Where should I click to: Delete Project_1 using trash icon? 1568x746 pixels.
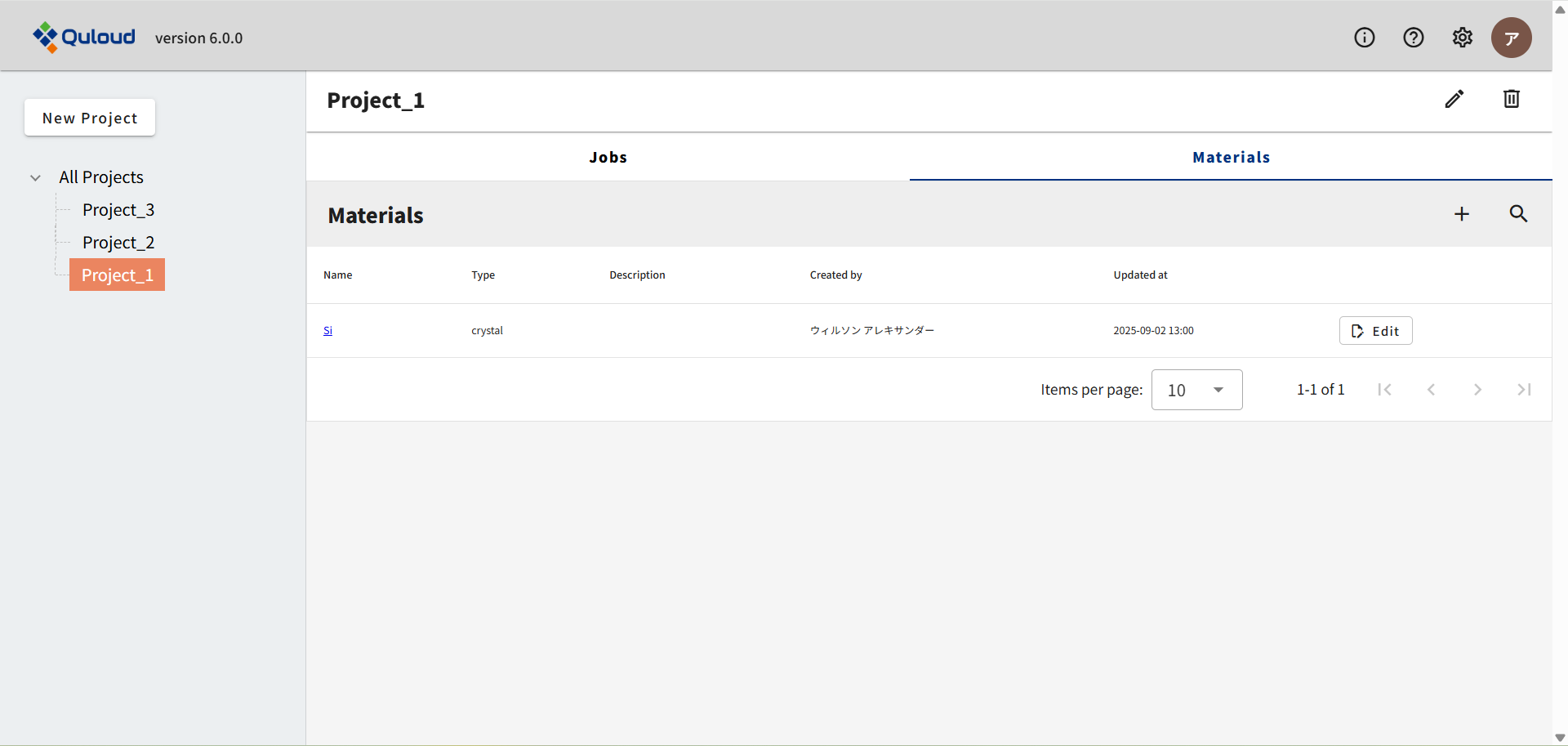click(1511, 99)
